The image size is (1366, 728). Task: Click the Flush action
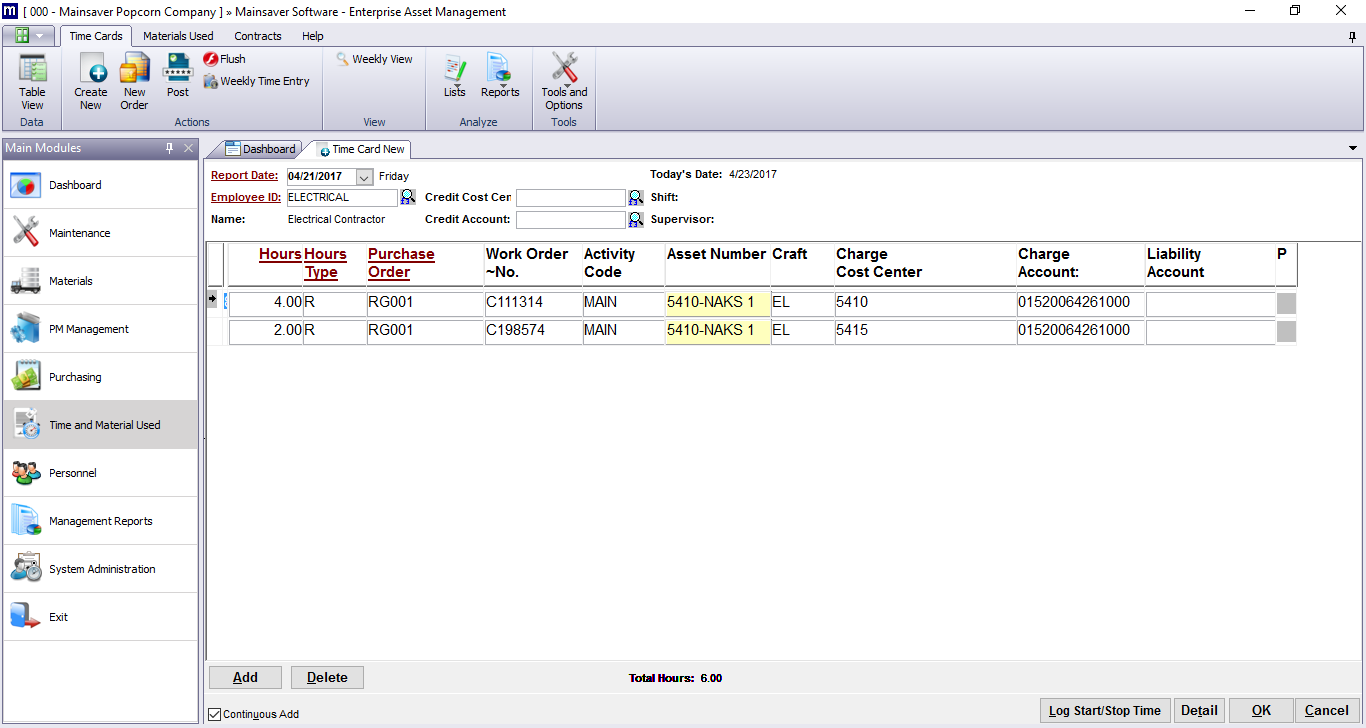click(225, 59)
